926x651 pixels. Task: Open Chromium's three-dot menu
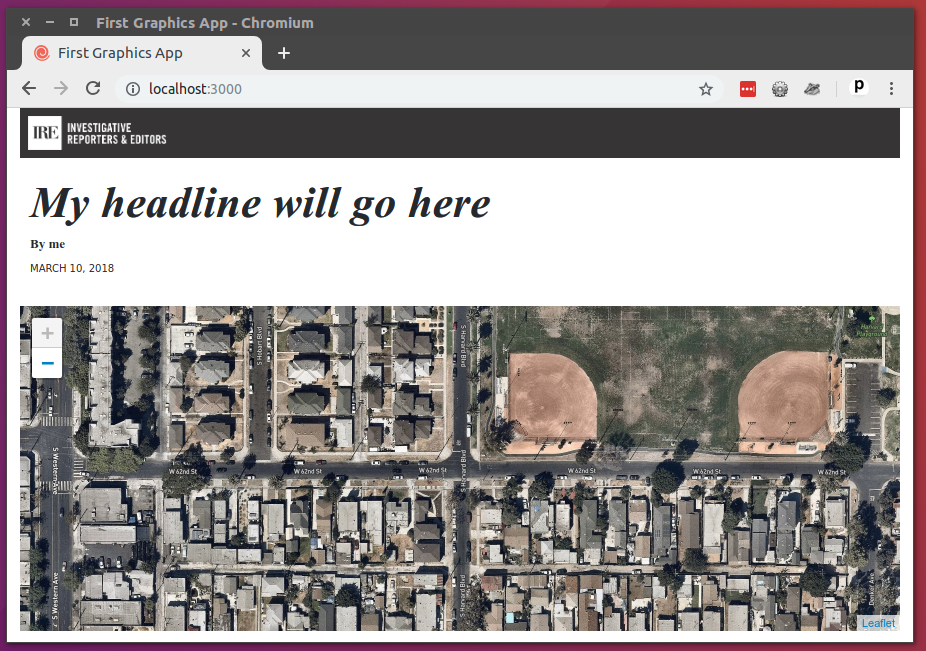(891, 89)
